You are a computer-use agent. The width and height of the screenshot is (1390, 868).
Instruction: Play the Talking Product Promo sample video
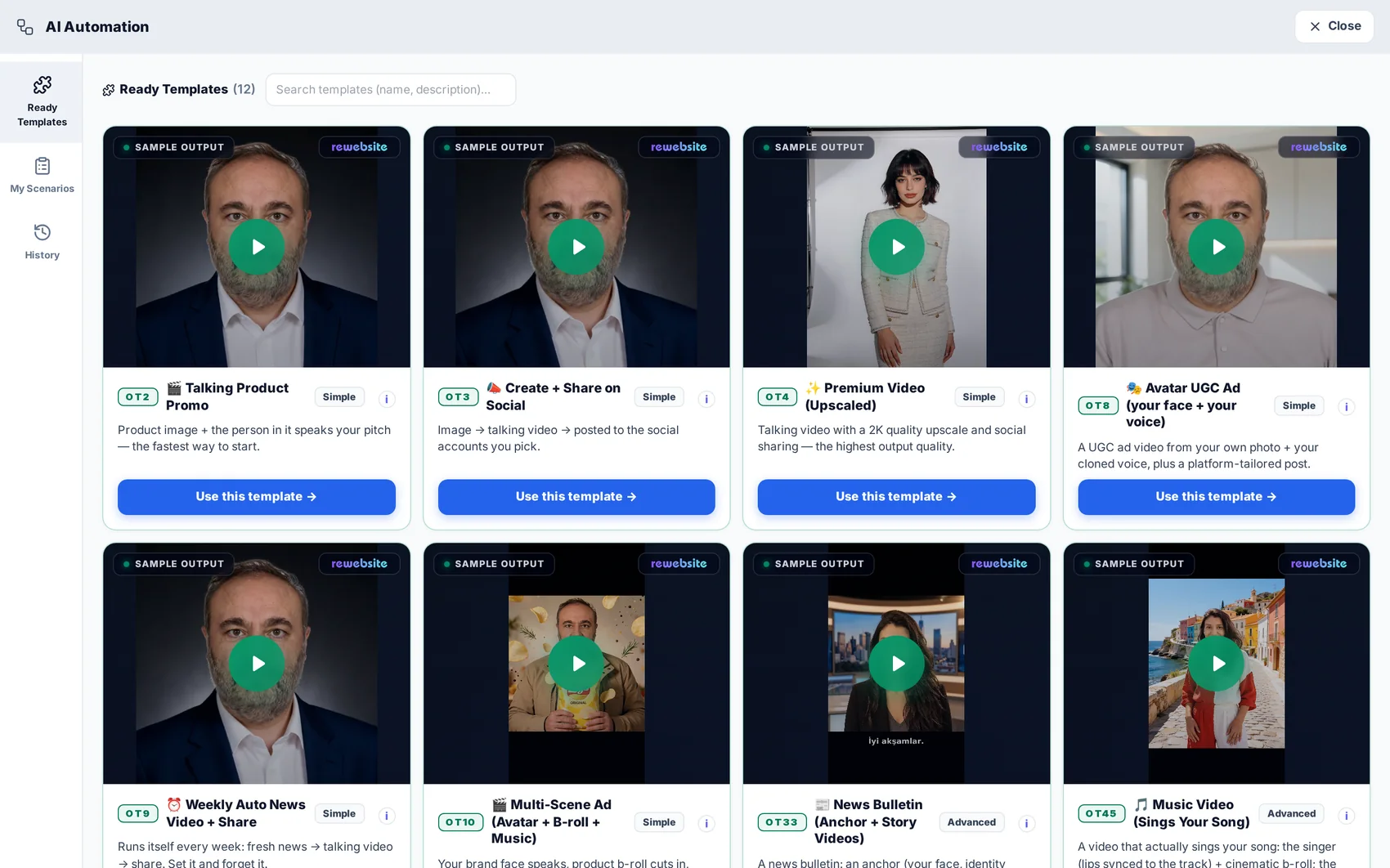[257, 247]
